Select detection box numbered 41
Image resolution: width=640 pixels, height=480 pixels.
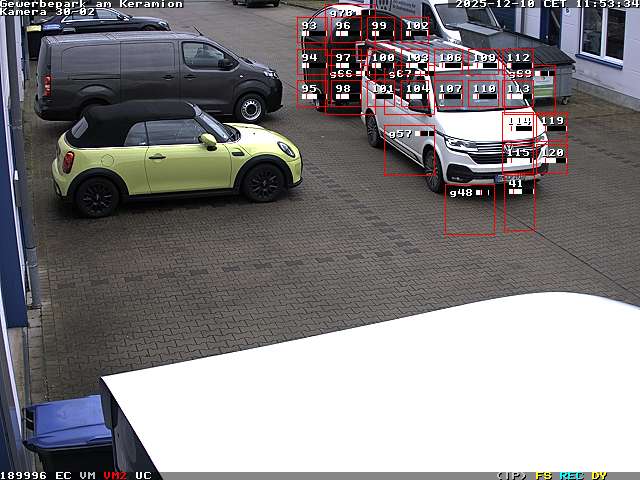click(x=519, y=204)
